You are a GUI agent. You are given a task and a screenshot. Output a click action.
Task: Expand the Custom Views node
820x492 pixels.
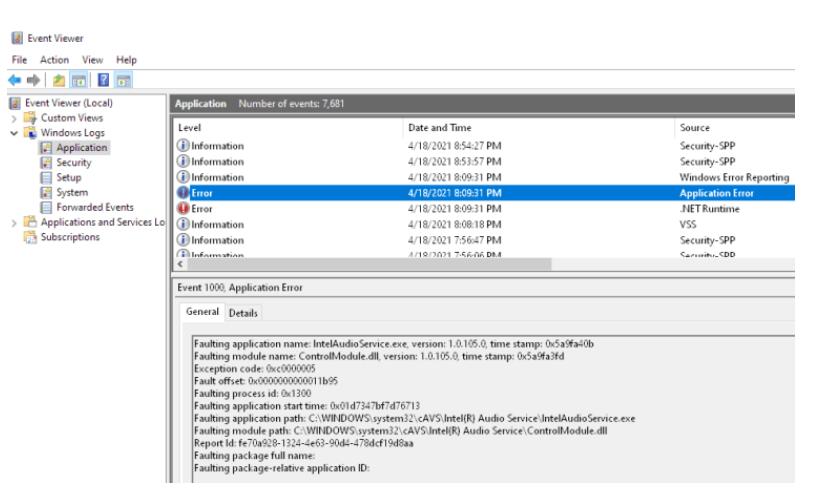click(11, 118)
